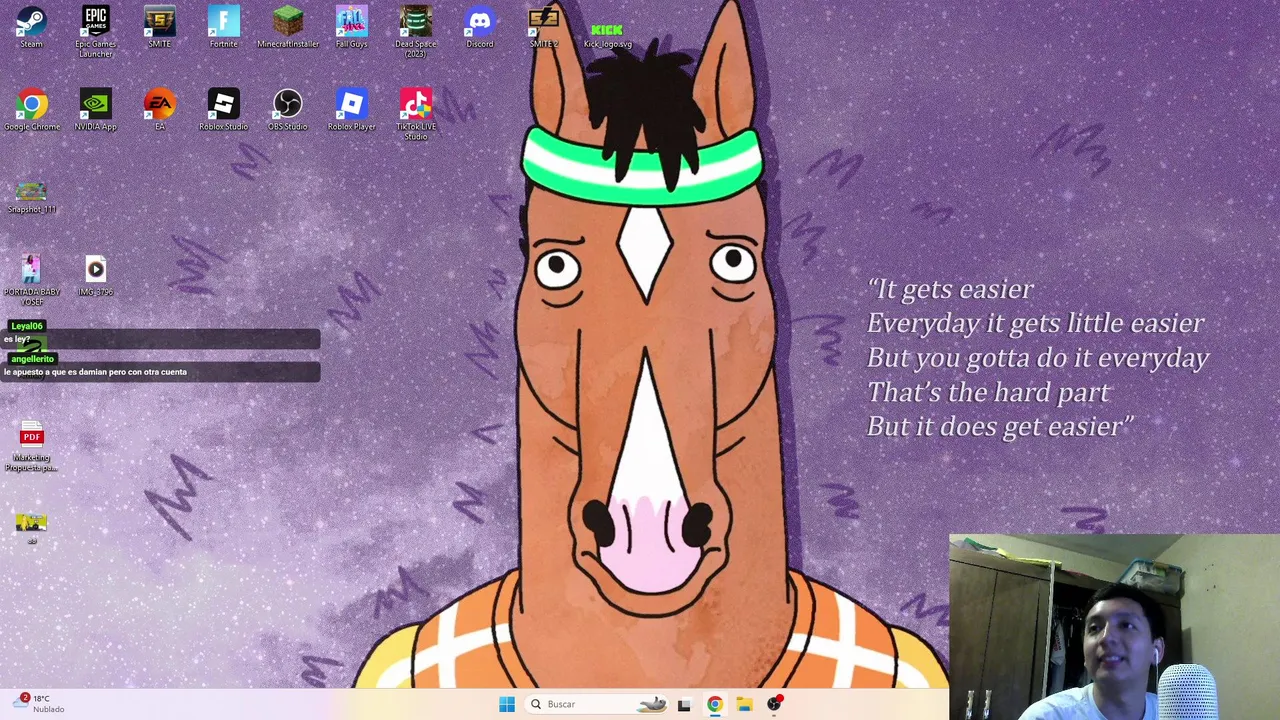Open the Steam desktop shortcut

[31, 28]
